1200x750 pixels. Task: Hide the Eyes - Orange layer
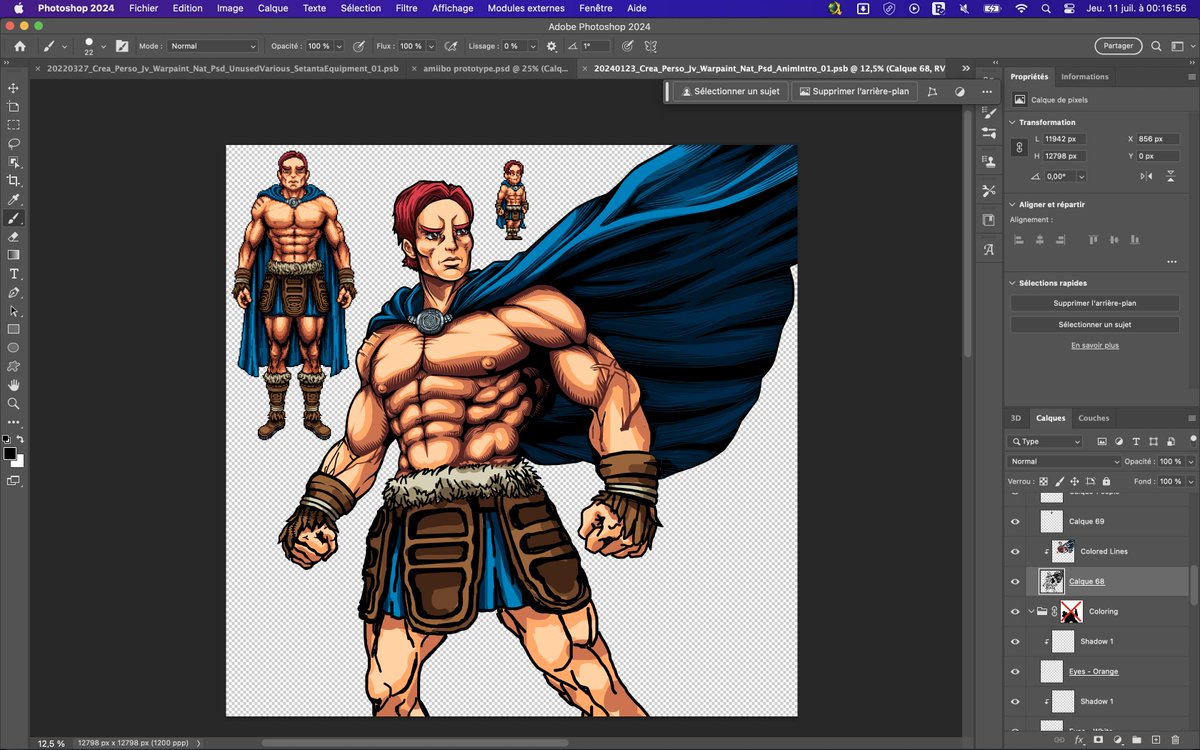pos(1015,671)
